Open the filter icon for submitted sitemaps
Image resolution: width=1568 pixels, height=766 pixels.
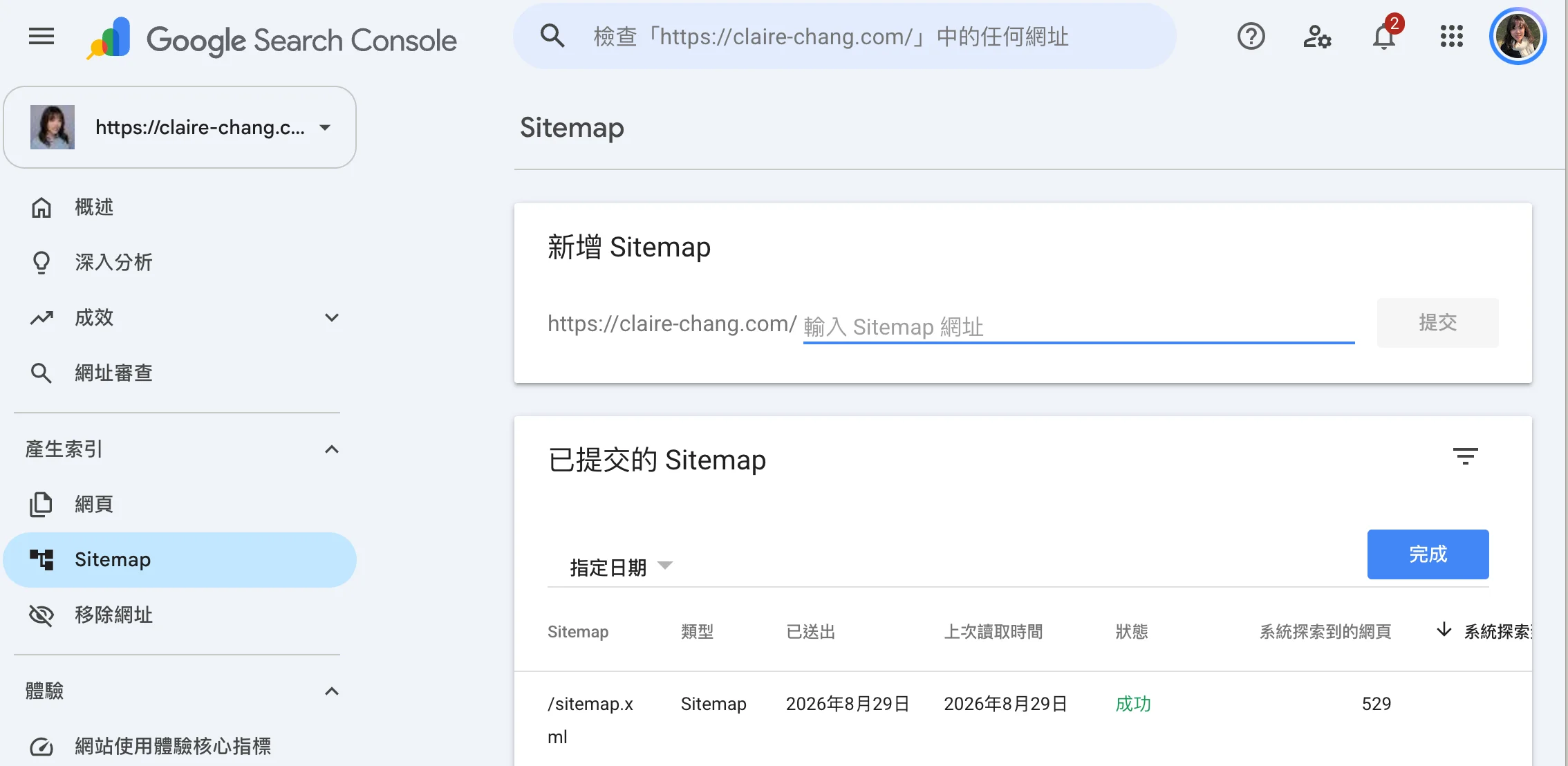(1465, 456)
